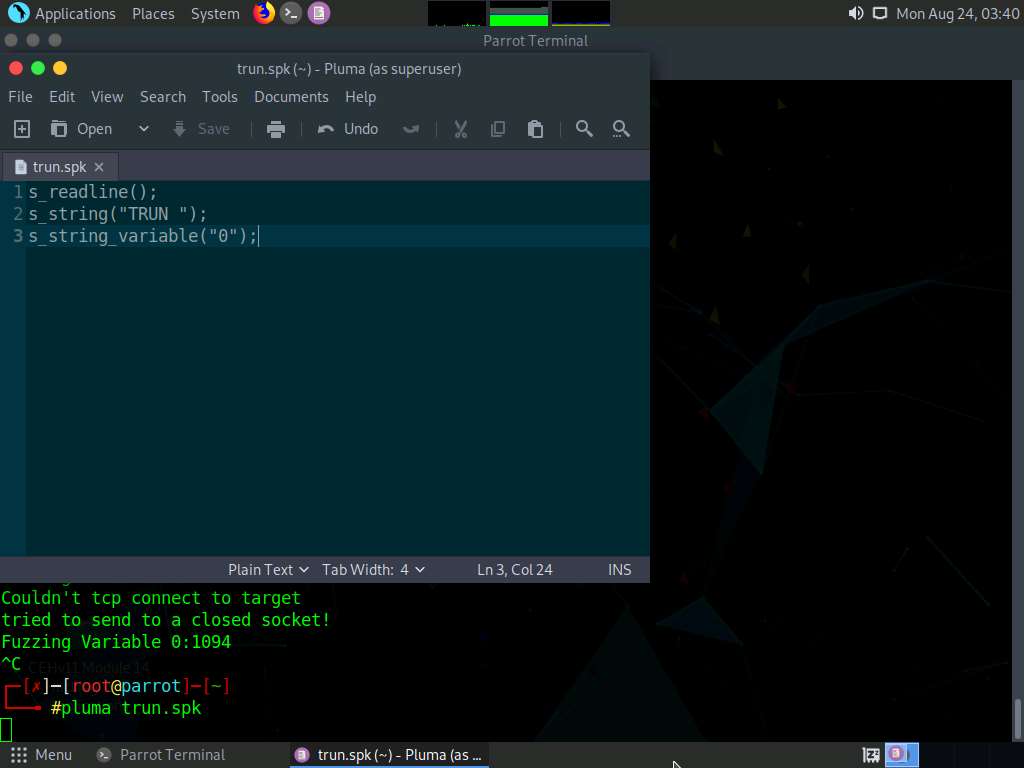Switch to Parrot Terminal in taskbar
Screen dimensions: 1024x768
tap(161, 755)
